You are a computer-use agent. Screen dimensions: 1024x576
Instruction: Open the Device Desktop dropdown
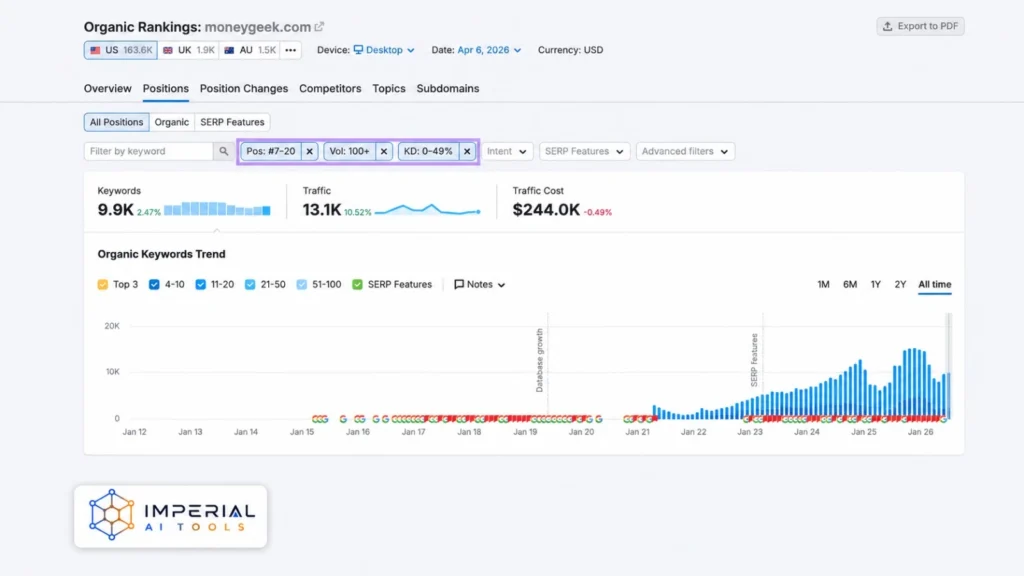pos(384,50)
